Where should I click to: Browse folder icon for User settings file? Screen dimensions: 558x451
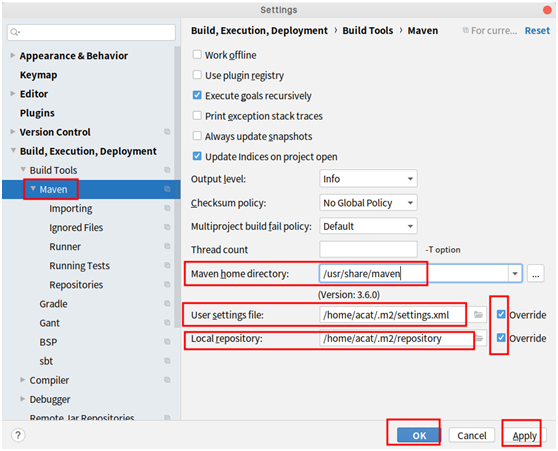[478, 315]
